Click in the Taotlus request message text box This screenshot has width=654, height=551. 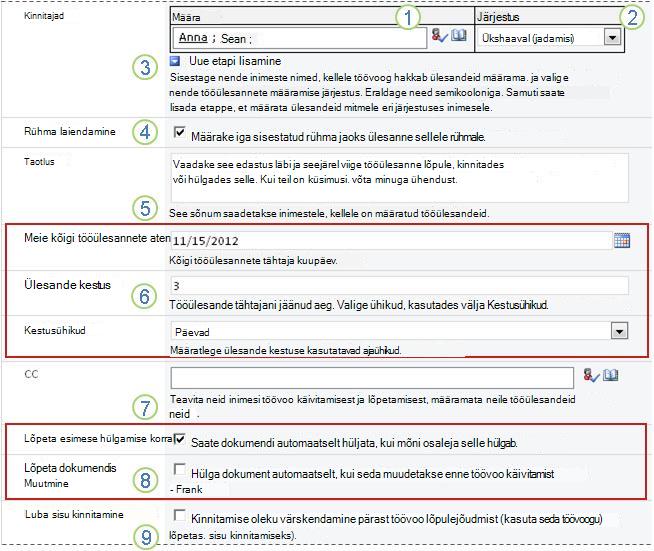tap(399, 178)
